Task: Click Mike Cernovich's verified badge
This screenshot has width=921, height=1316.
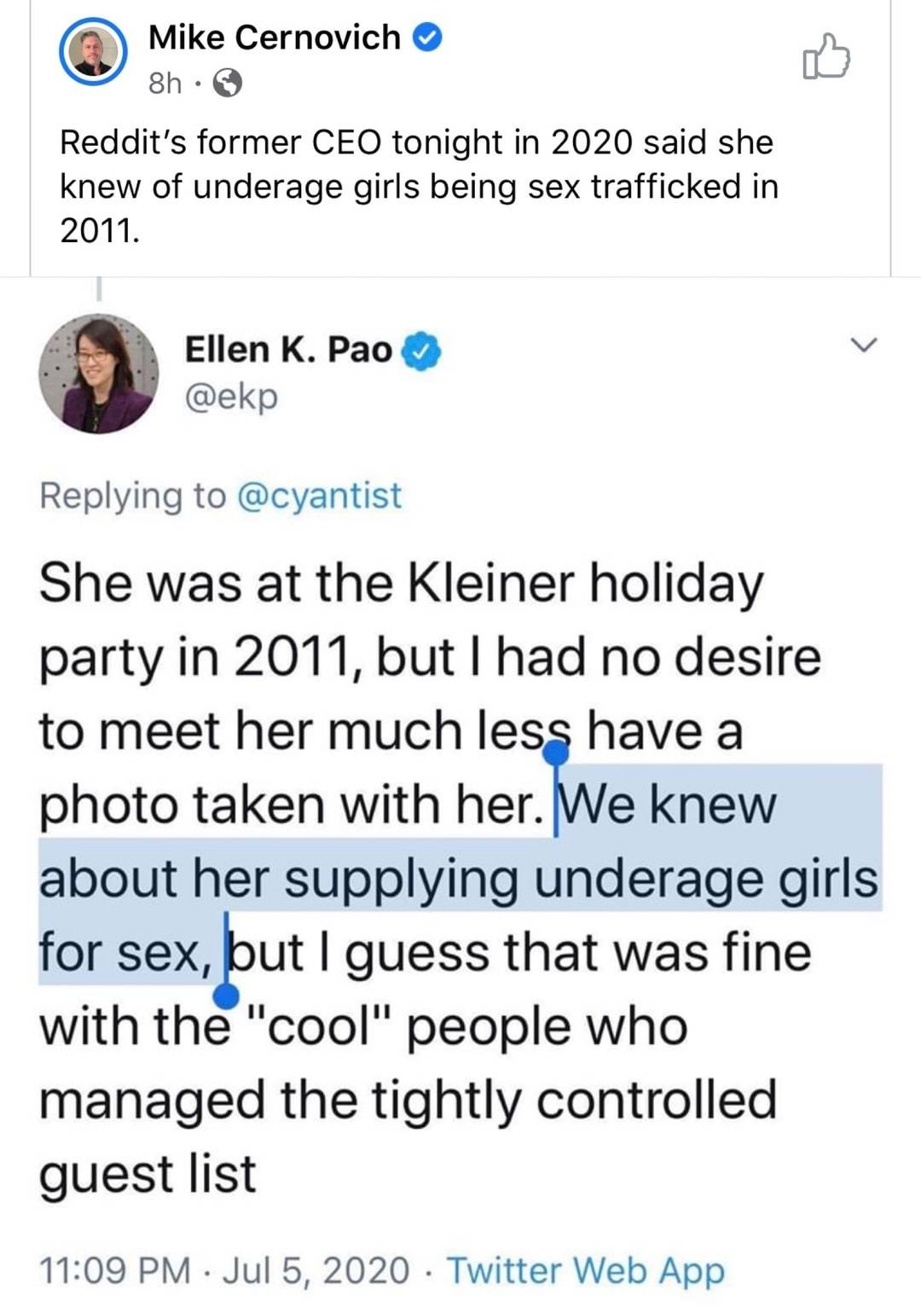Action: point(427,38)
